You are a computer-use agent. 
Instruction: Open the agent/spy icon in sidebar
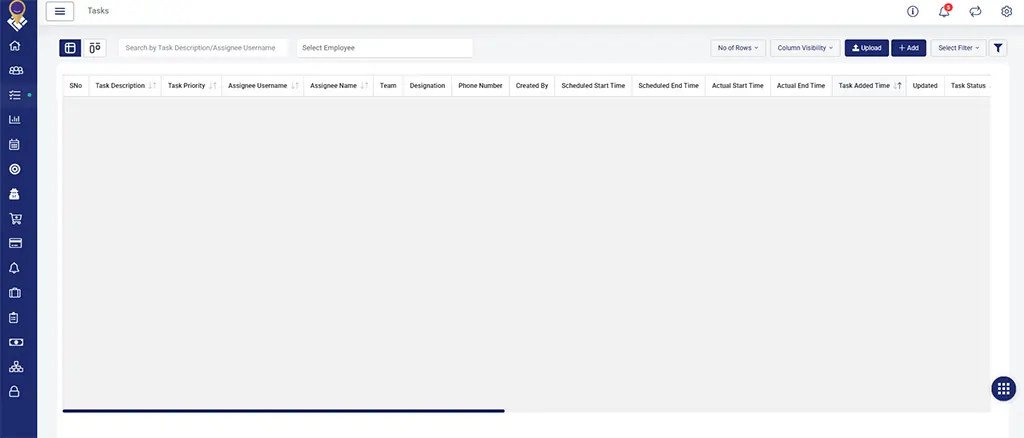[x=14, y=194]
